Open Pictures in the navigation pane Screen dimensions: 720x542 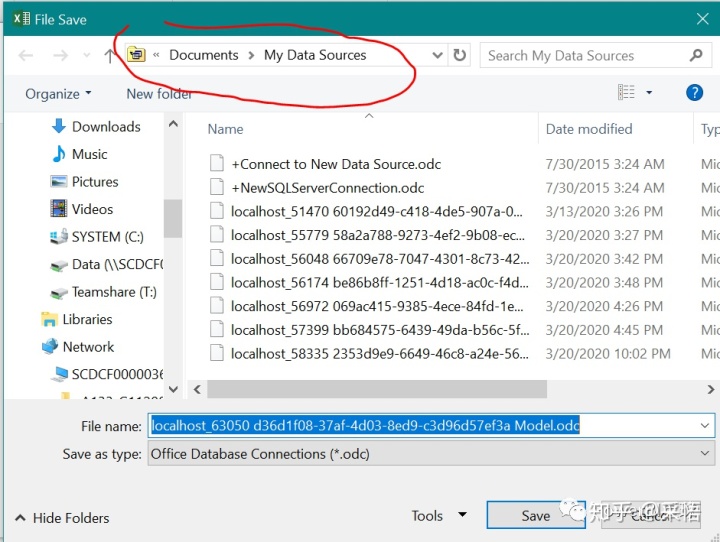[x=84, y=181]
